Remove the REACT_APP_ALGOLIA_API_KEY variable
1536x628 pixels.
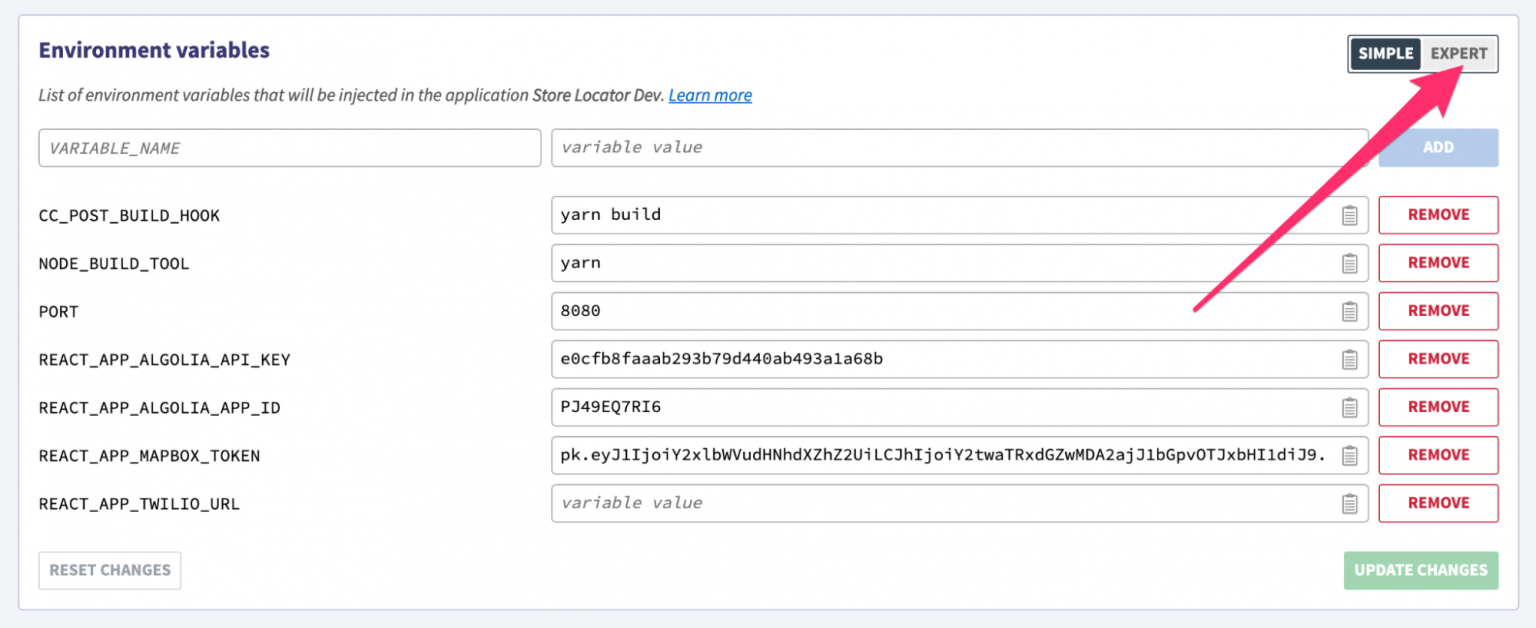pos(1438,359)
